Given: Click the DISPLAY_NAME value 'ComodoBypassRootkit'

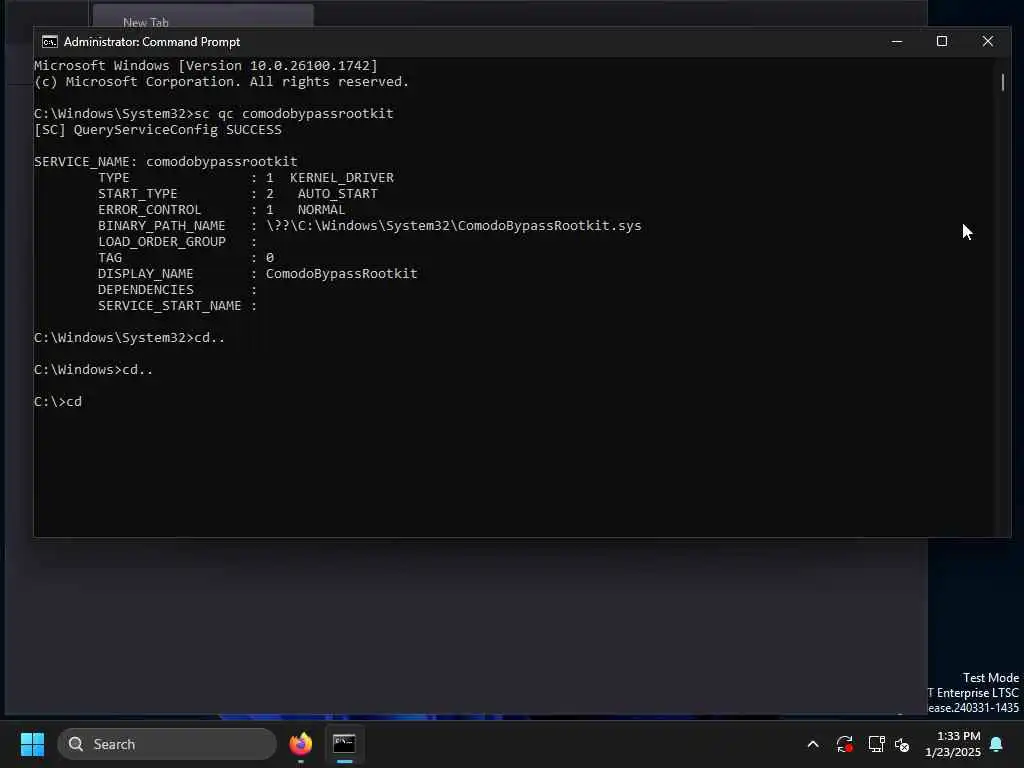Looking at the screenshot, I should (x=342, y=274).
